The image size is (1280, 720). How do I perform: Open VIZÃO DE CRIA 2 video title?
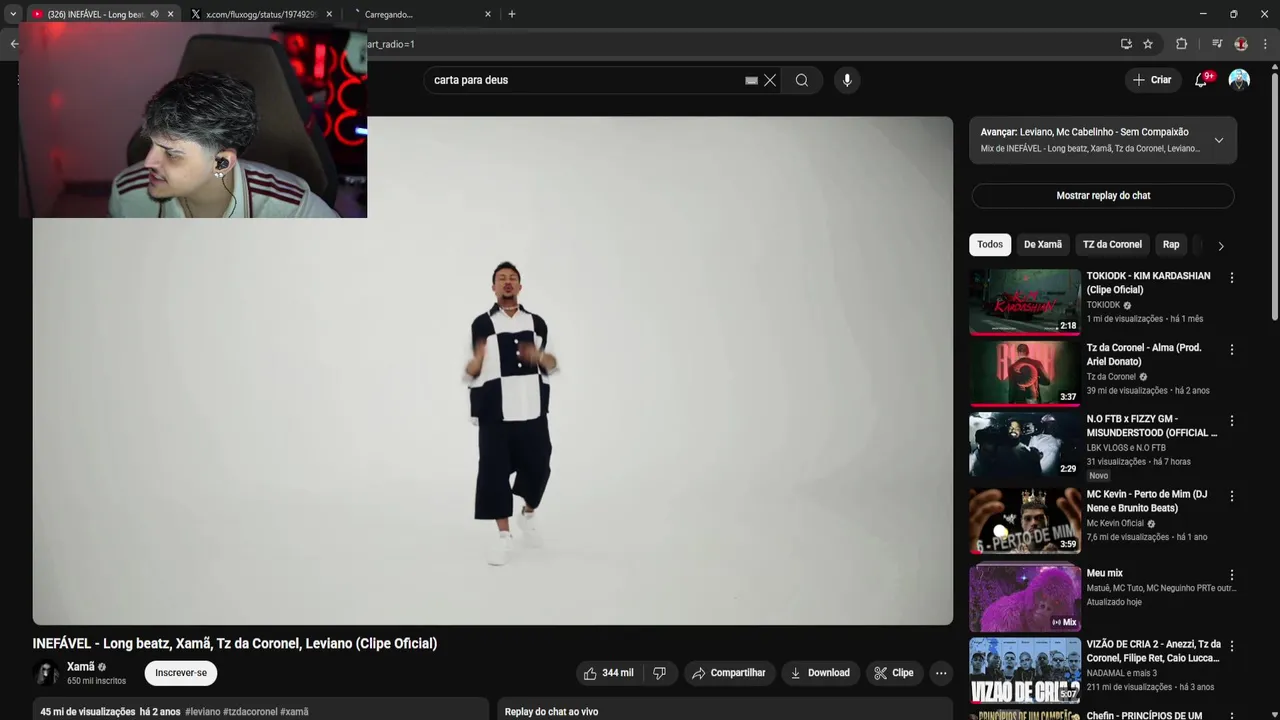(x=1153, y=651)
